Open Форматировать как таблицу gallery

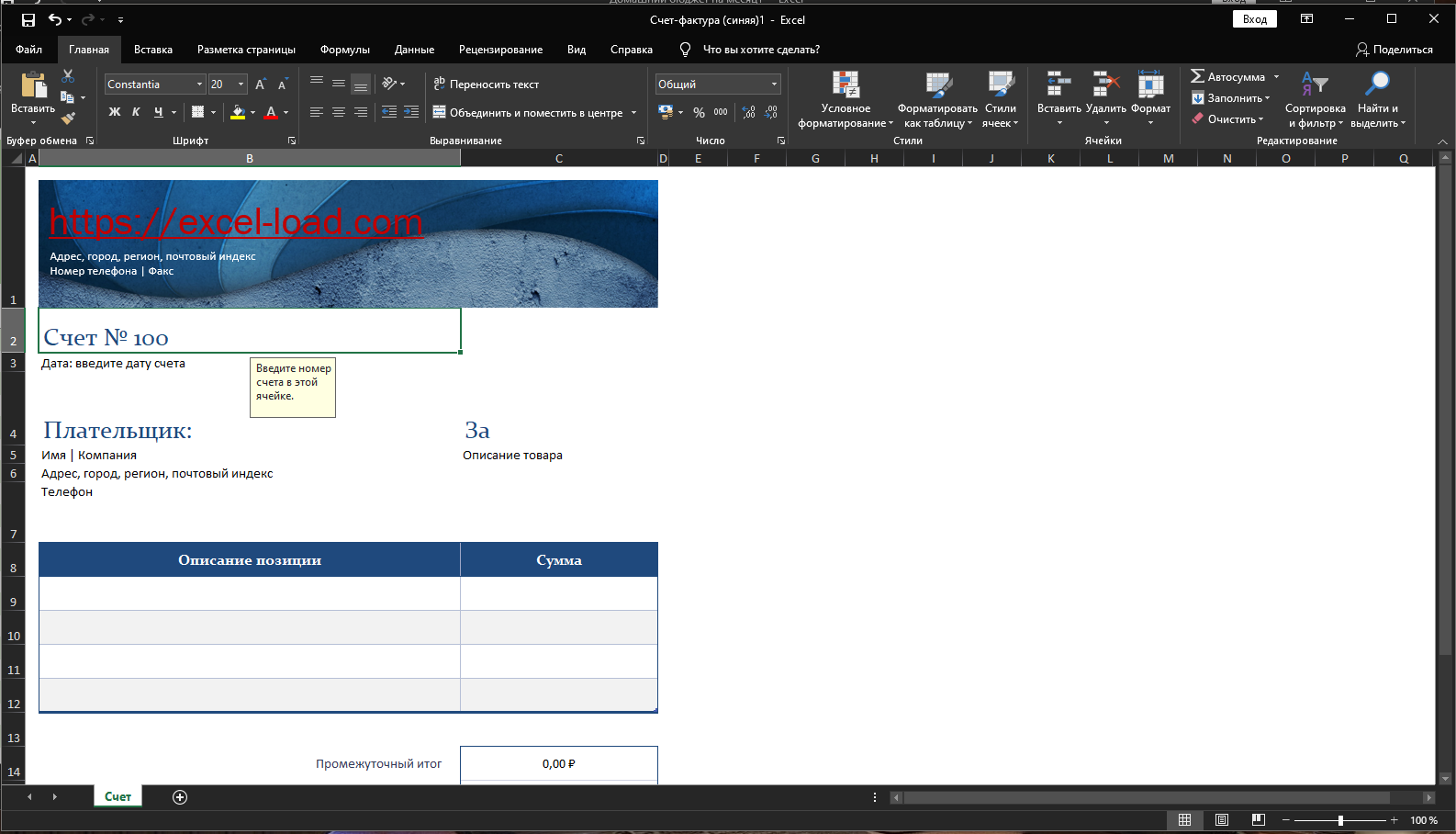(x=937, y=99)
